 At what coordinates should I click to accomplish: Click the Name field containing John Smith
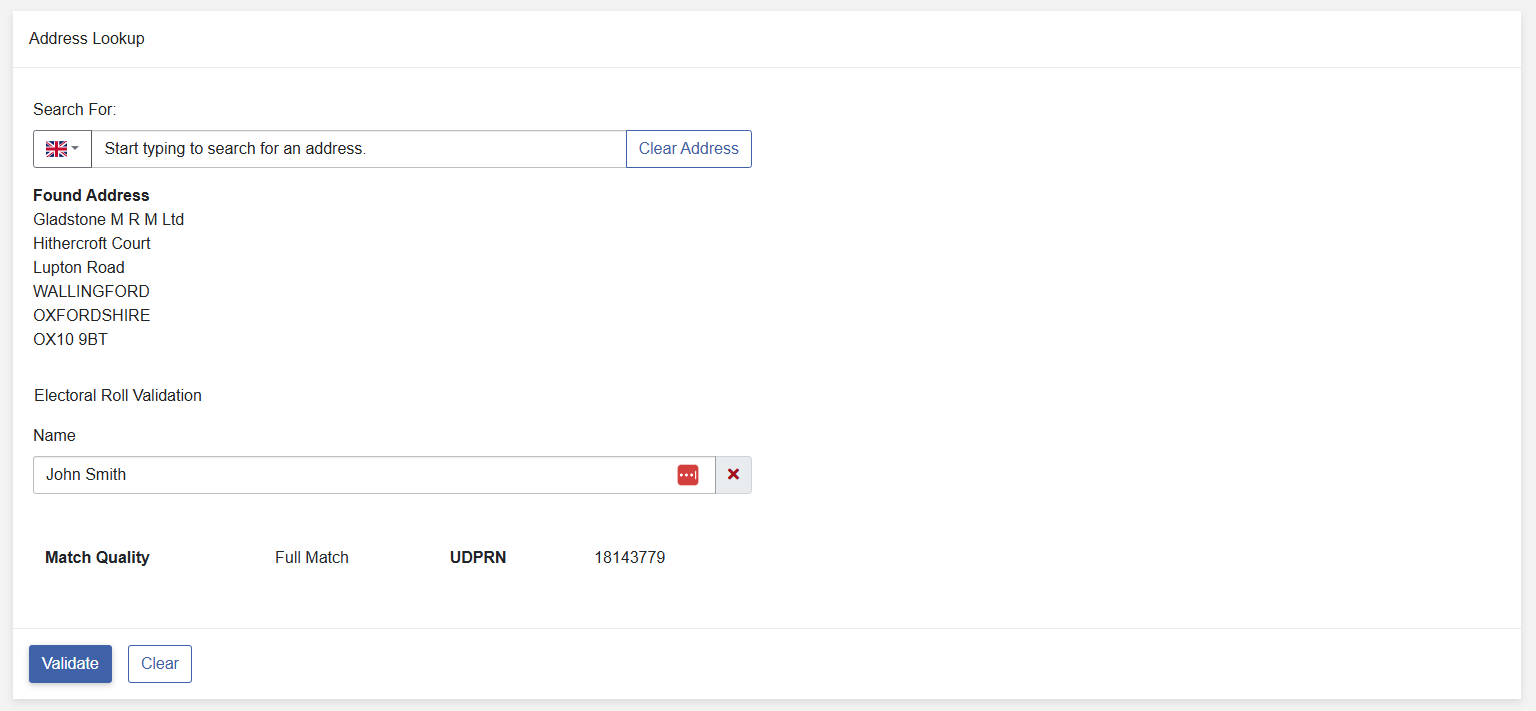pos(374,475)
